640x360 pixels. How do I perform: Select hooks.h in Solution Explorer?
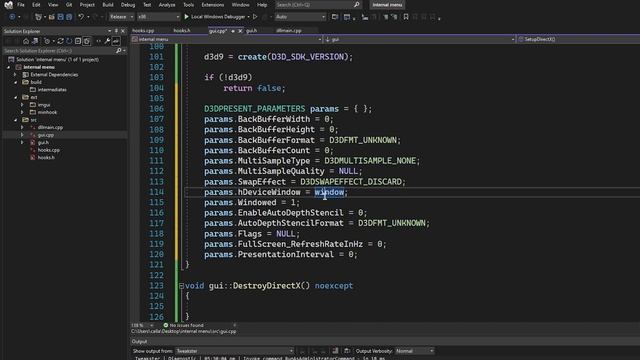click(46, 157)
